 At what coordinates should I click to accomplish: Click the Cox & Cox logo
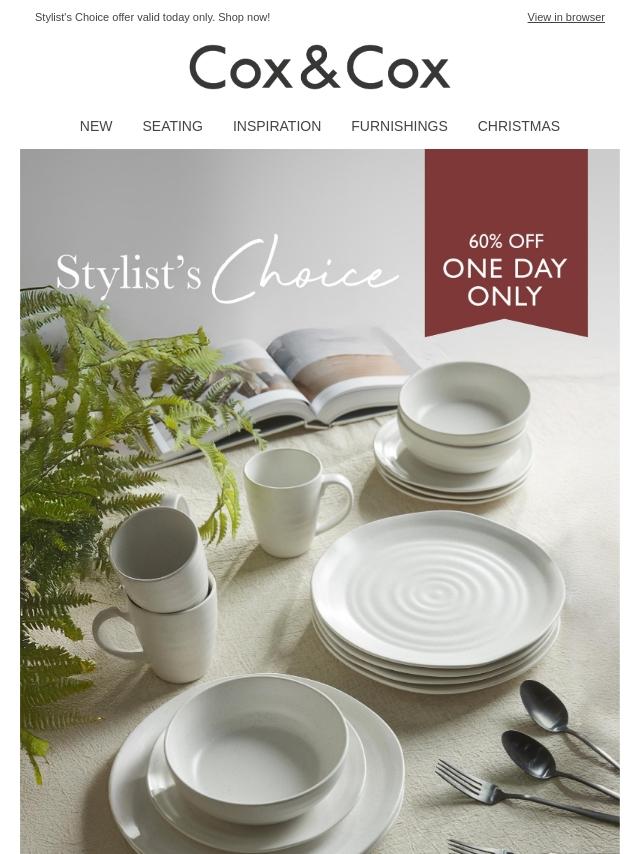(x=320, y=67)
